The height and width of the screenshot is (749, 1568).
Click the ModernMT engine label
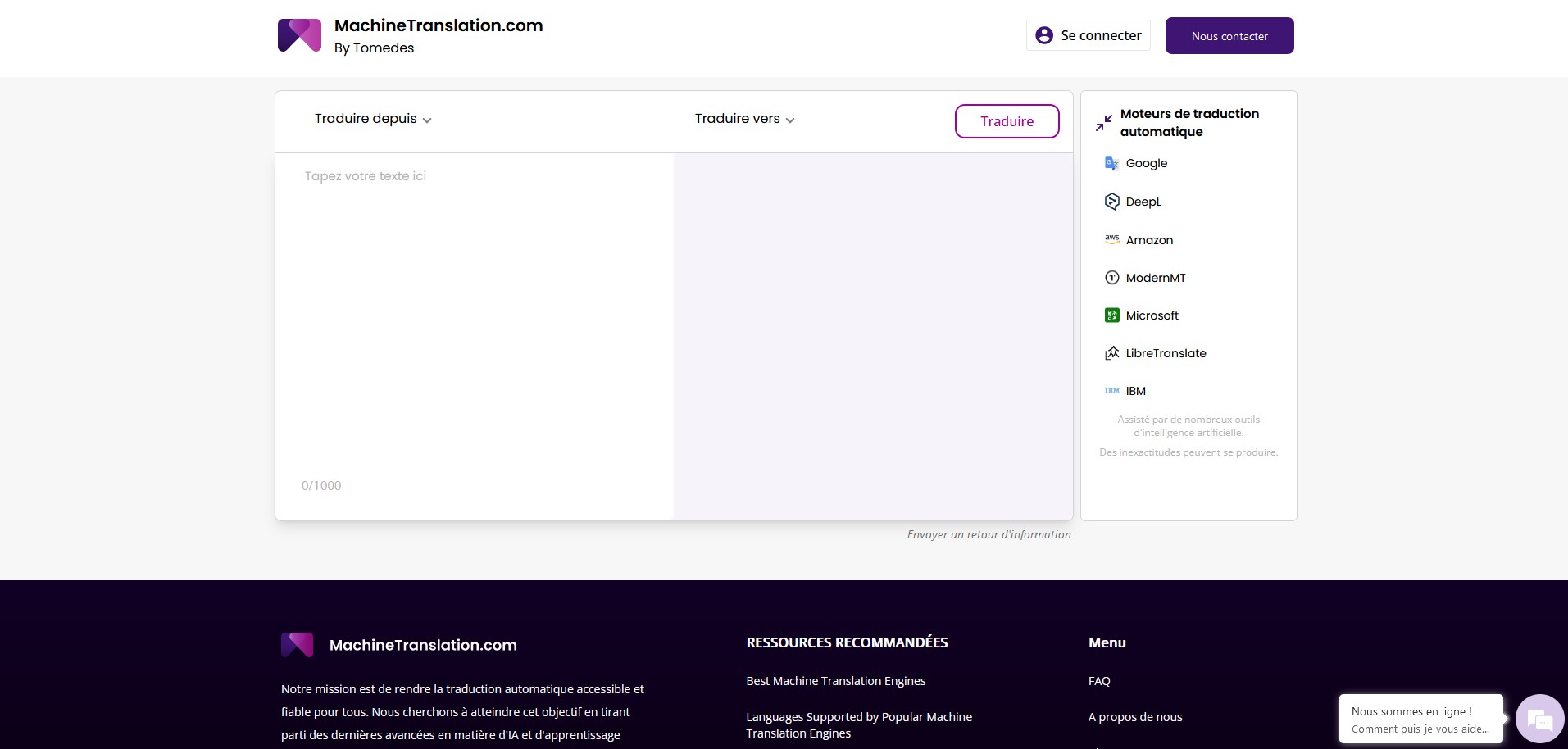point(1156,278)
